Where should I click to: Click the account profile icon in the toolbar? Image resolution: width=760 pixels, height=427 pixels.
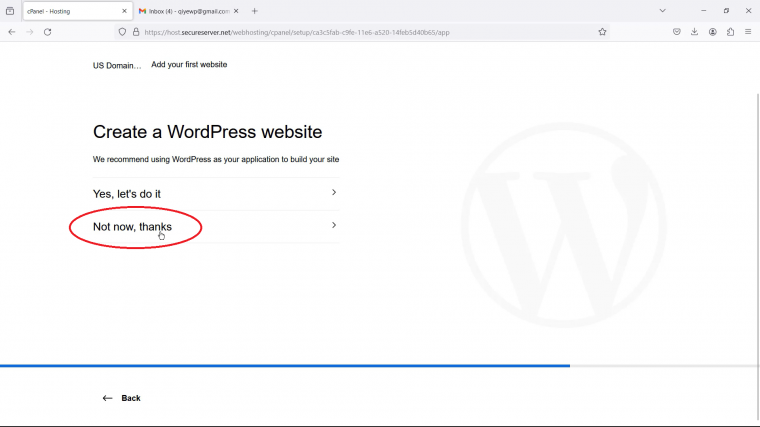712,32
